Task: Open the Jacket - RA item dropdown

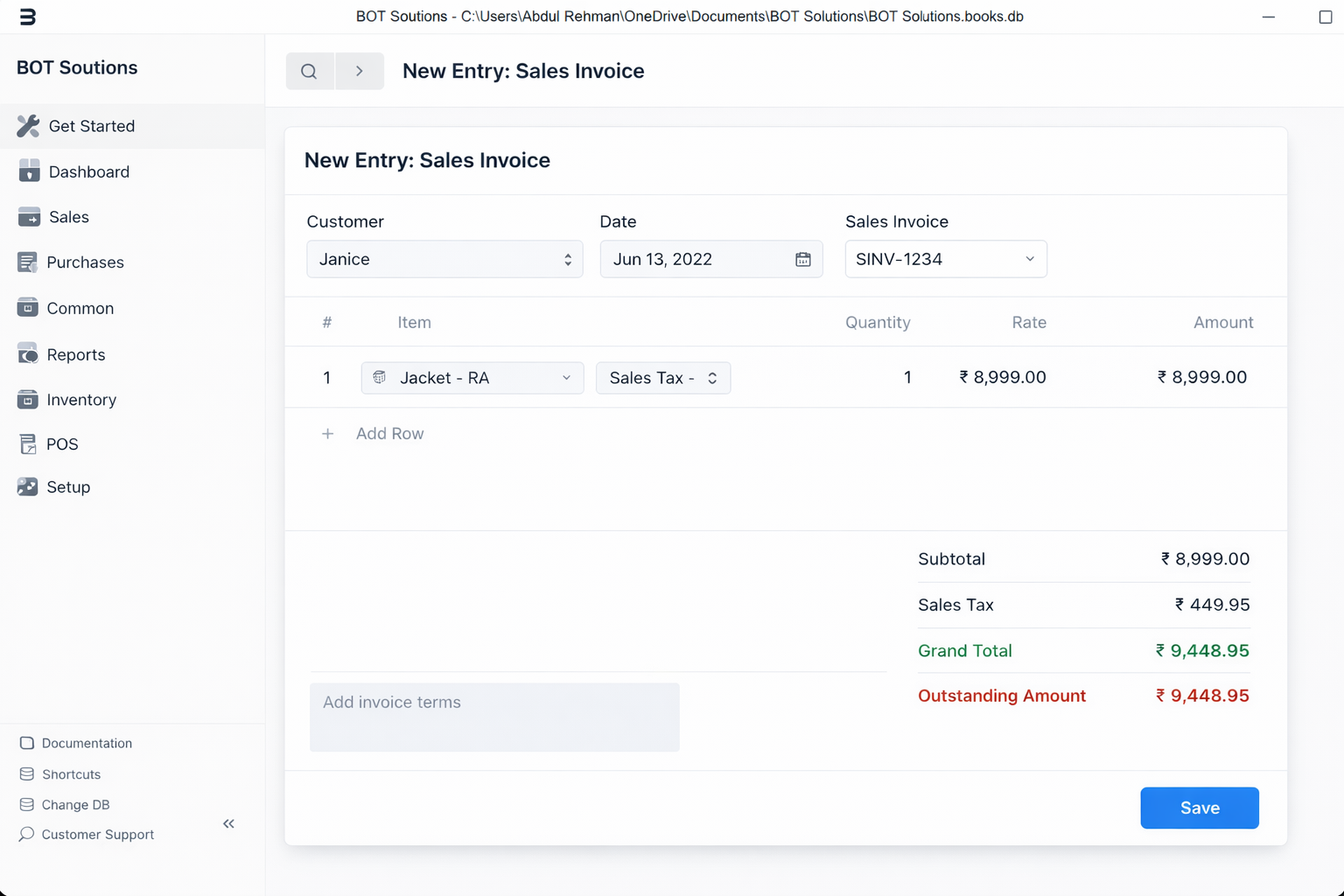Action: pyautogui.click(x=472, y=378)
